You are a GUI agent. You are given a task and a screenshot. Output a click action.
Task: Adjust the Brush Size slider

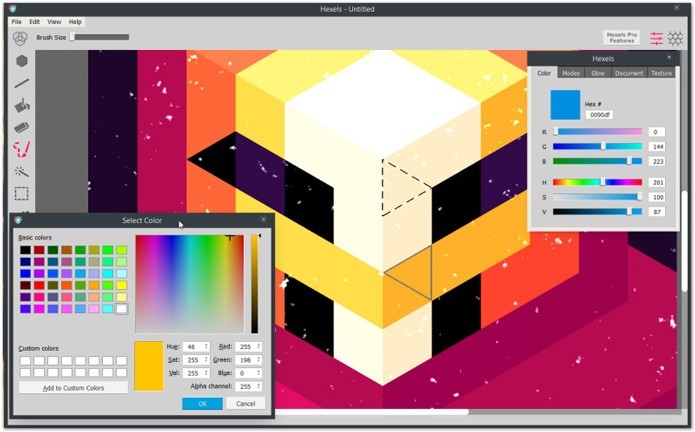[100, 37]
